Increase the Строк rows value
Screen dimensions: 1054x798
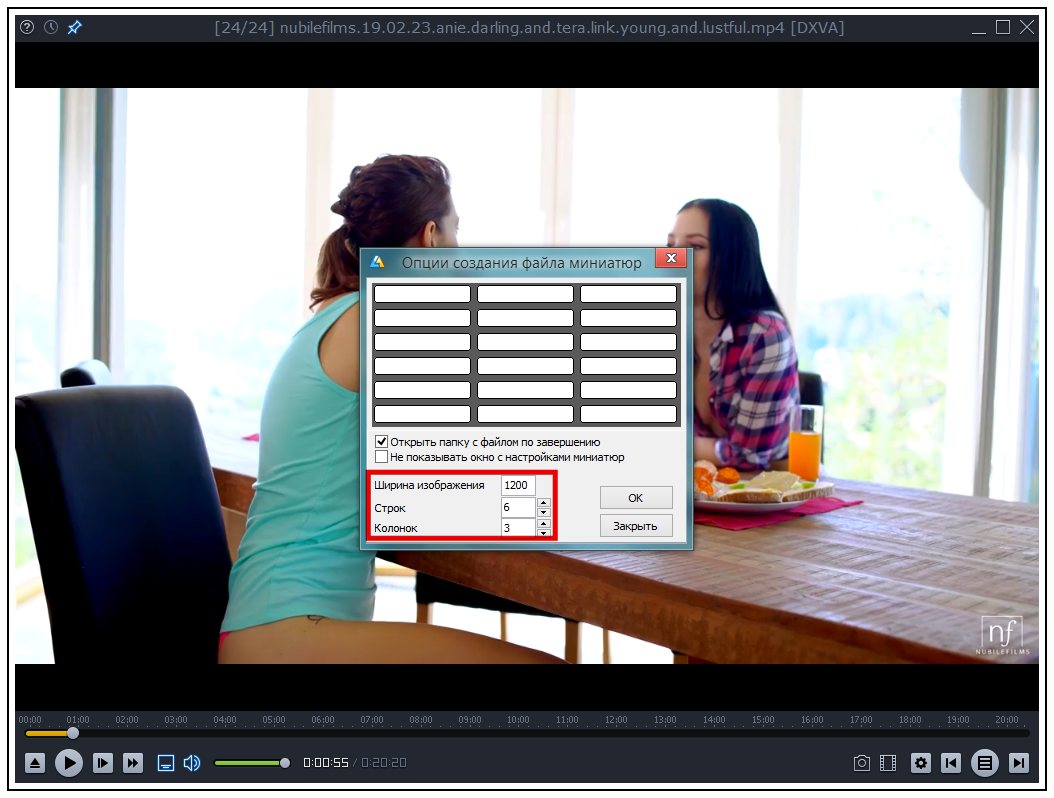(x=544, y=502)
